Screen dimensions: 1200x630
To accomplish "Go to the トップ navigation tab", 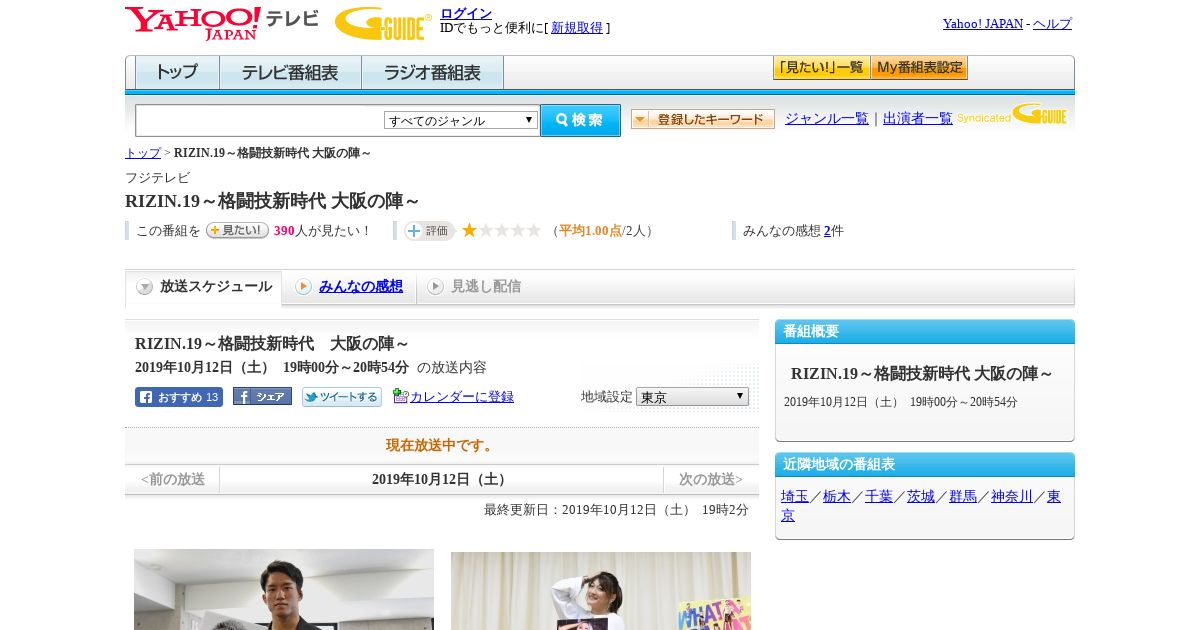I will 177,72.
